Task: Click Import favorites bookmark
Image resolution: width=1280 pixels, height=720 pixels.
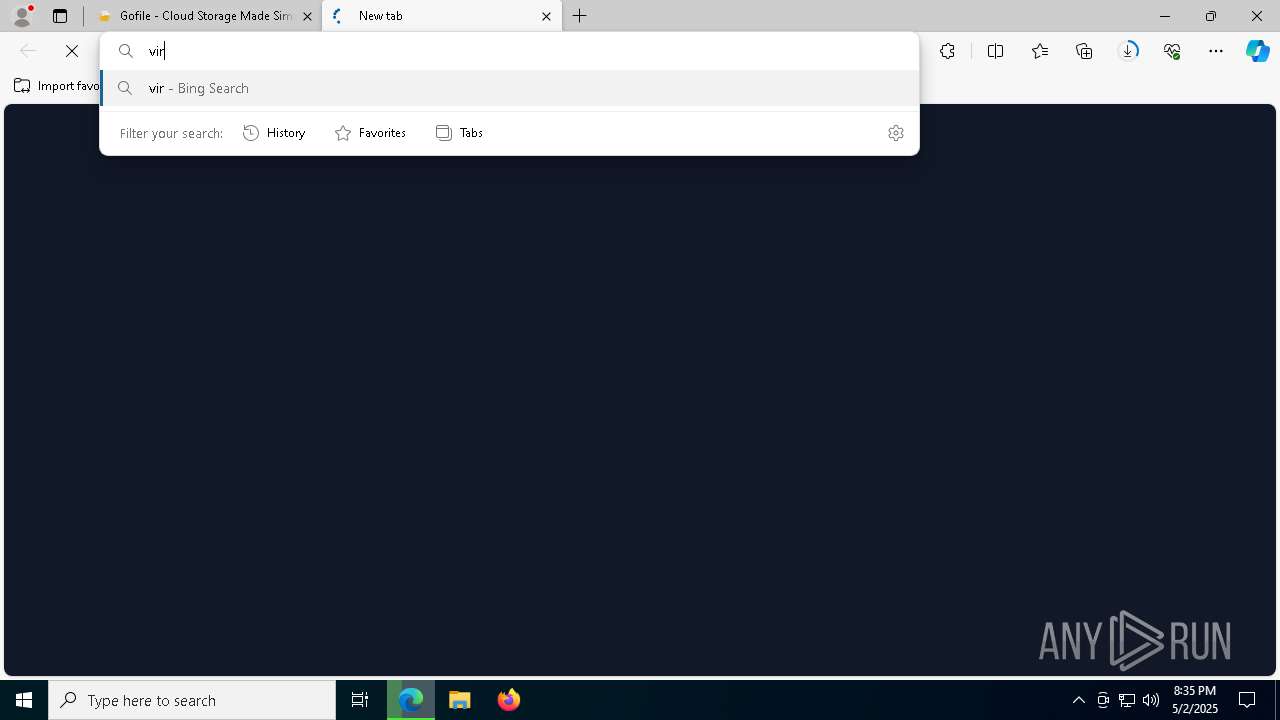Action: [x=57, y=86]
